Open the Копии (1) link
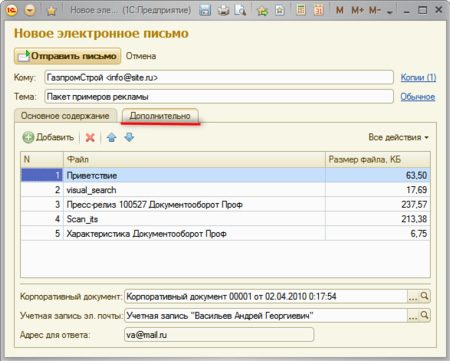The image size is (450, 361). coord(418,77)
